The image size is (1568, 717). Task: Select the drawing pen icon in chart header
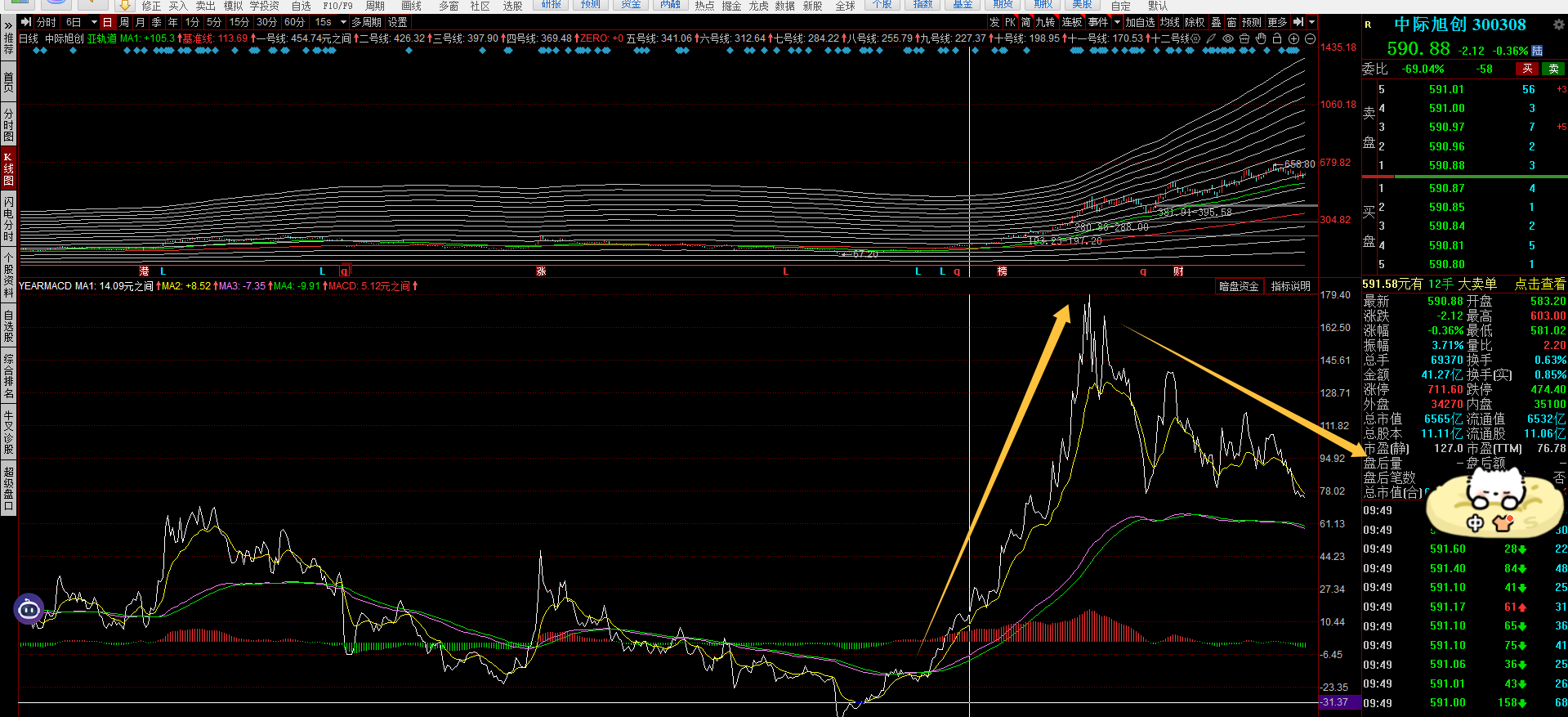[x=1212, y=38]
